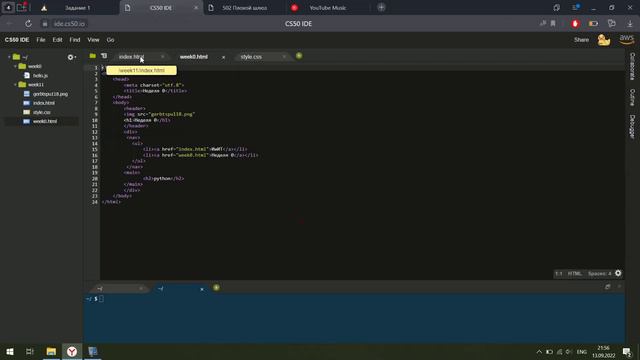The image size is (640, 360).
Task: Click the HTML language selector in status bar
Action: pyautogui.click(x=575, y=273)
